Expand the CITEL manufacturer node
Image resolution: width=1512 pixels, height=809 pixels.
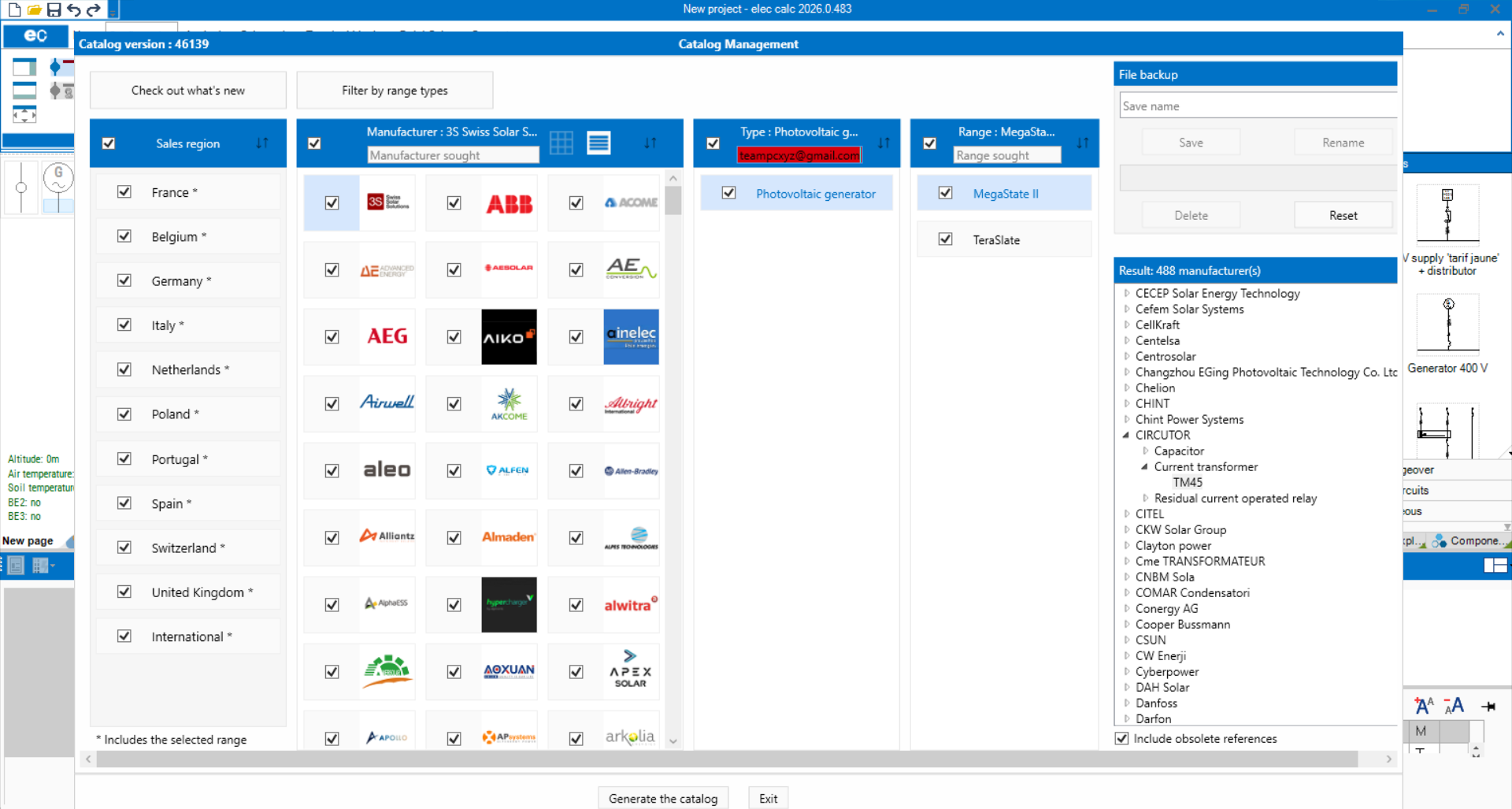(1126, 514)
